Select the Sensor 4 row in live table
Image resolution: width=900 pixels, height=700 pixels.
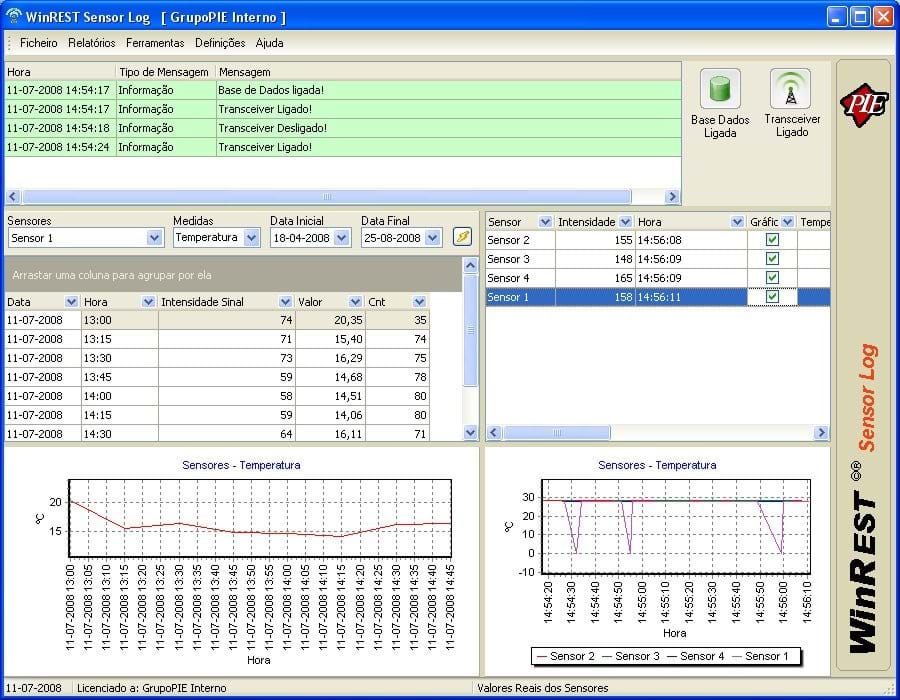pos(658,278)
